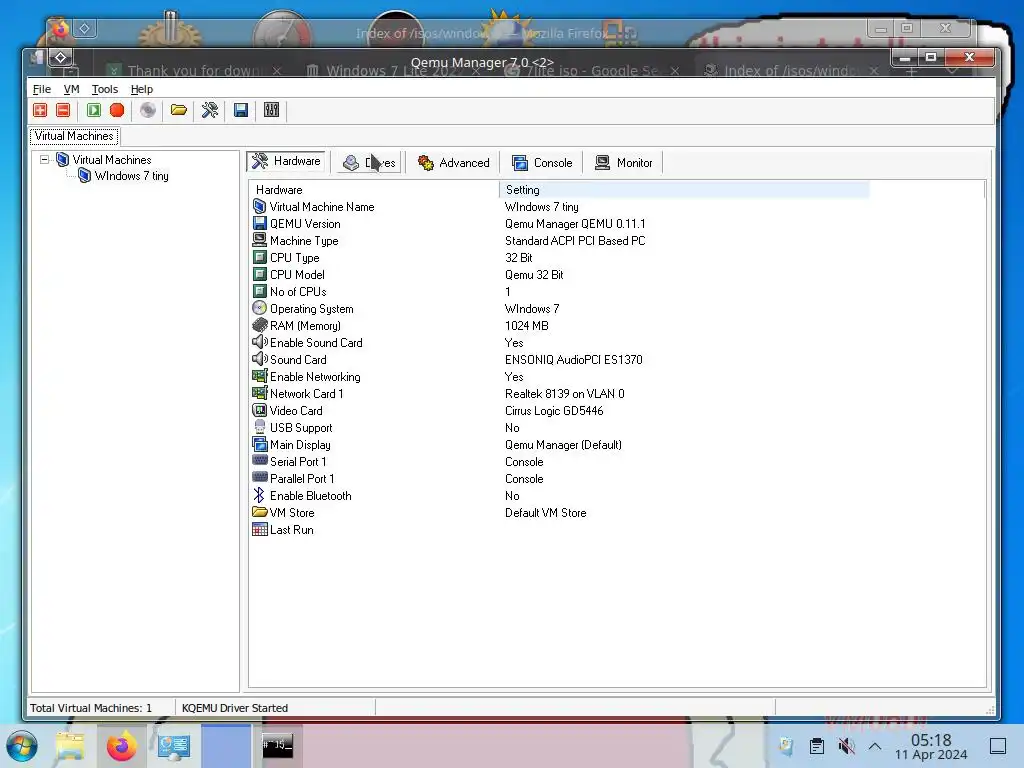Switch to the Advanced tab
Screen dimensions: 1024x768
453,163
